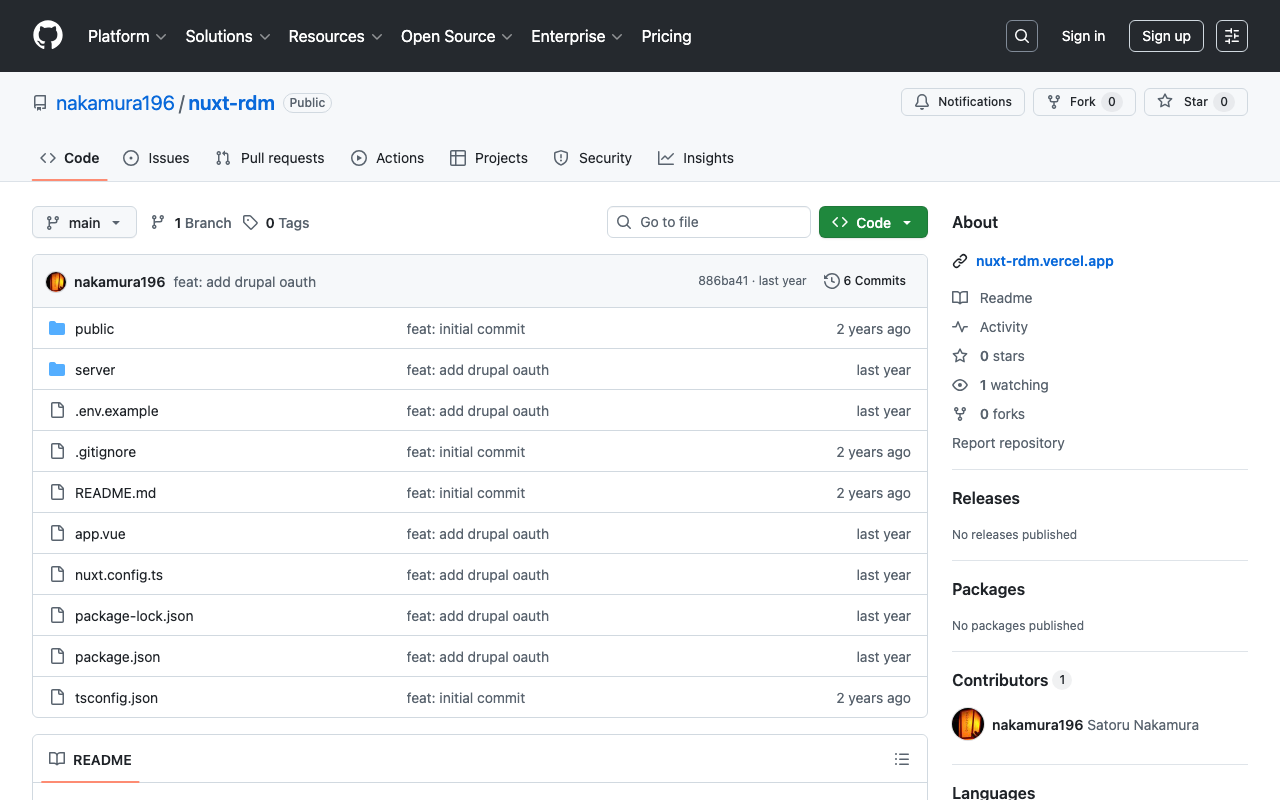This screenshot has width=1280, height=800.
Task: Star the nuxt-rdm repository
Action: pos(1195,102)
